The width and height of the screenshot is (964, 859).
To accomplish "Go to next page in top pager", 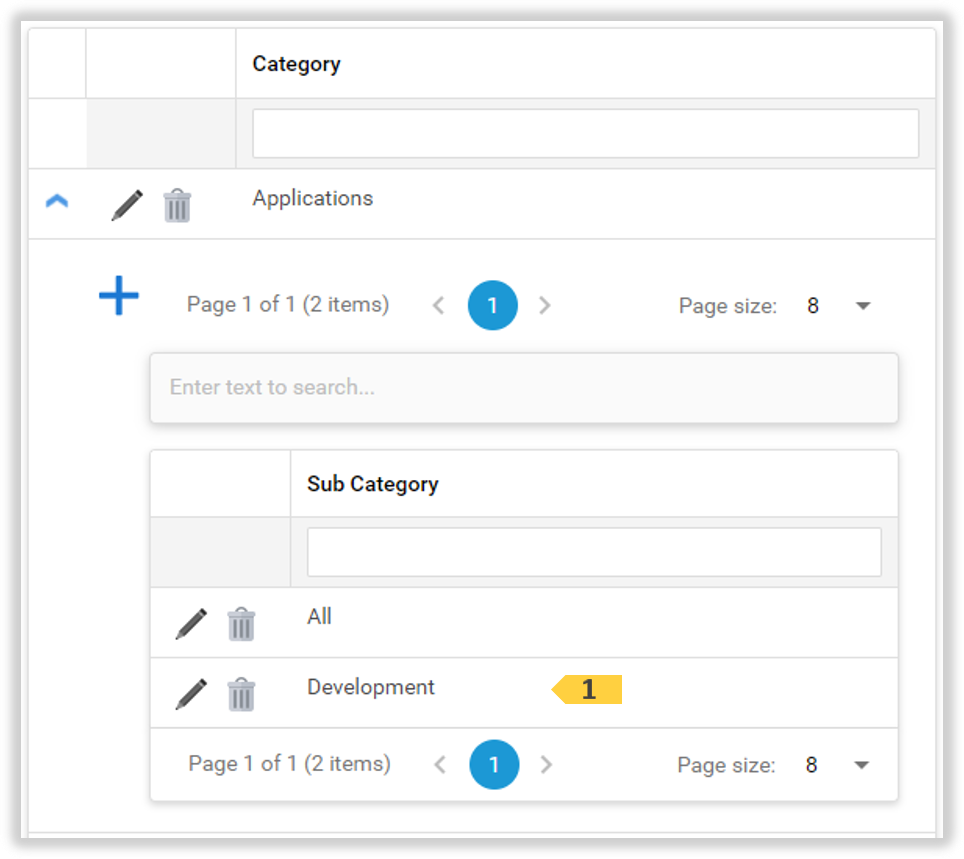I will (545, 306).
